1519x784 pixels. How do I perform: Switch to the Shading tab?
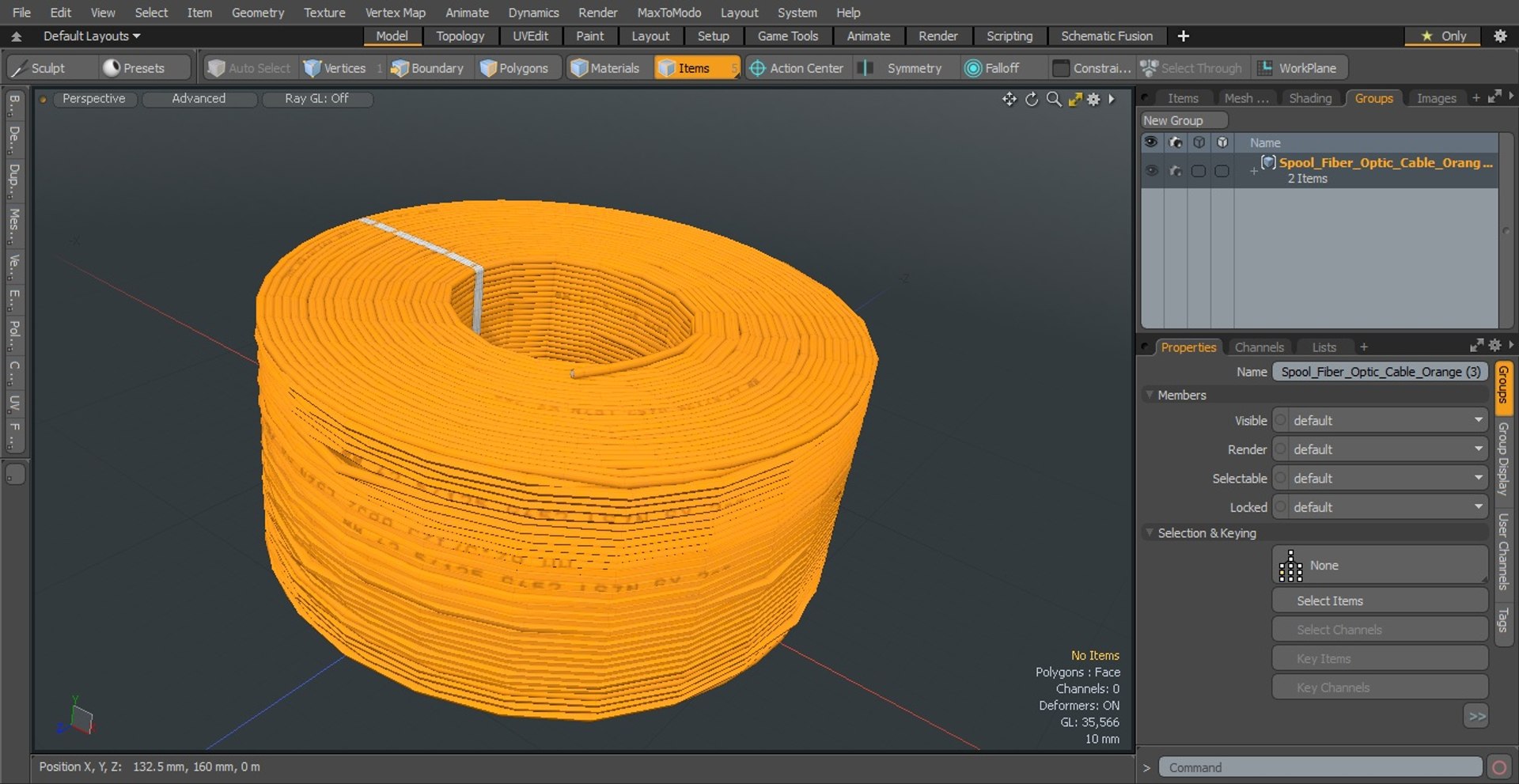click(1310, 98)
